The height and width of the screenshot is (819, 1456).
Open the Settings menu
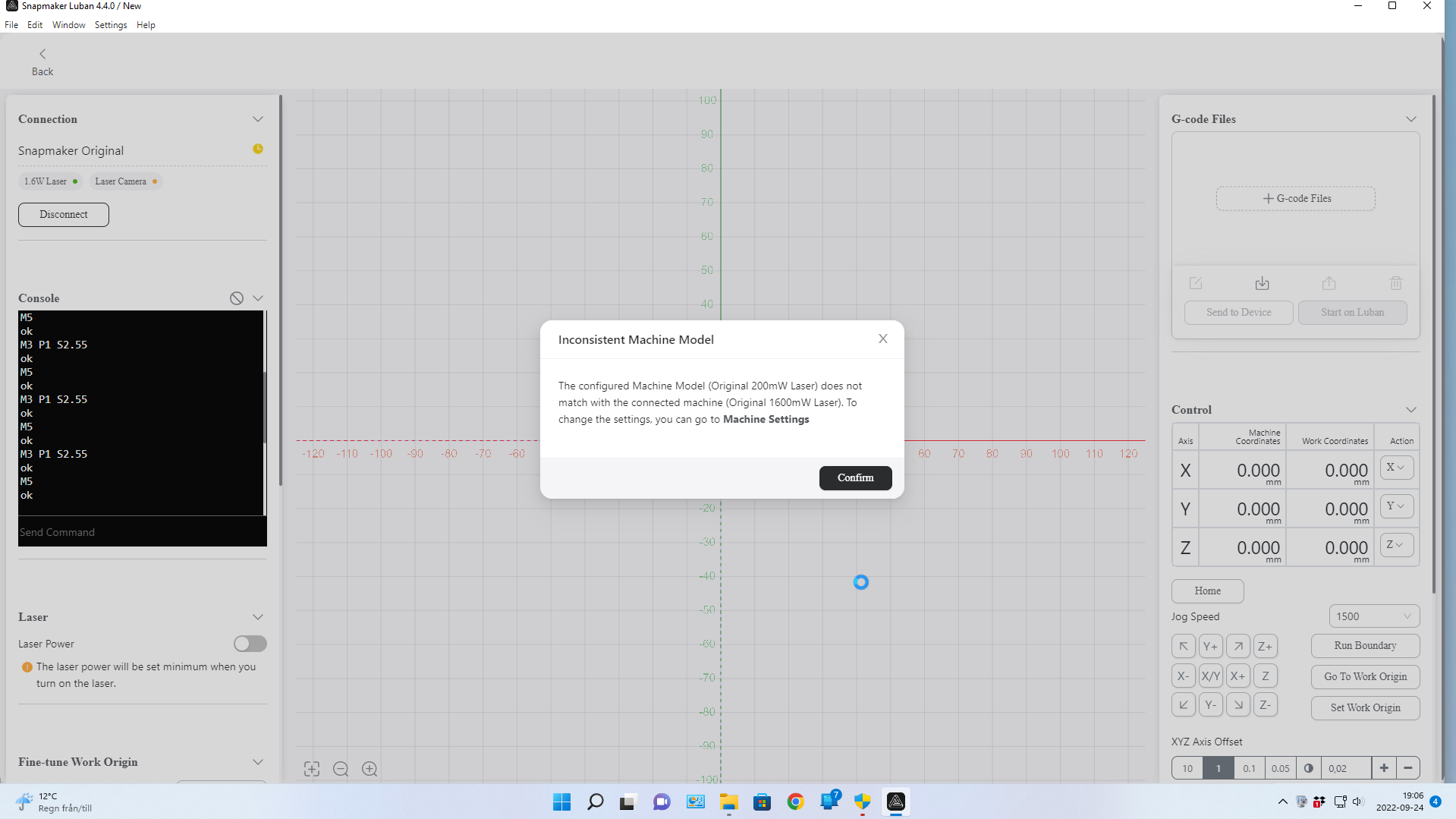click(x=111, y=25)
